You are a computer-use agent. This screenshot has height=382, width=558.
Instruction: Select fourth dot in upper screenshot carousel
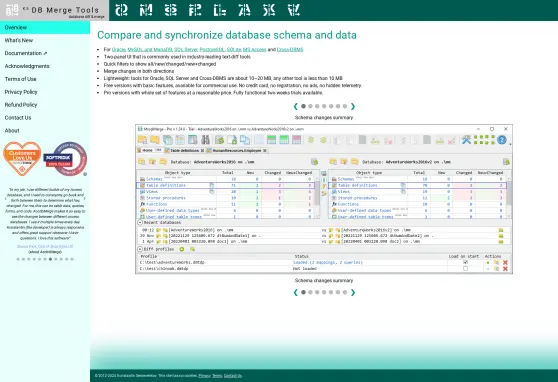pyautogui.click(x=324, y=106)
